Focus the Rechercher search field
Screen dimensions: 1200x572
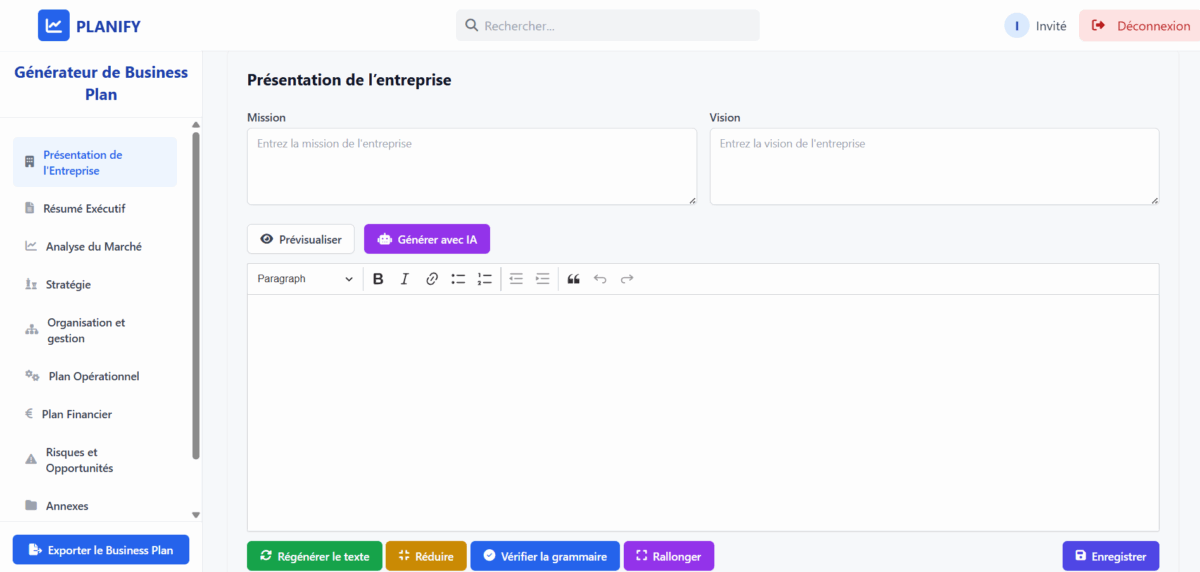[x=608, y=26]
